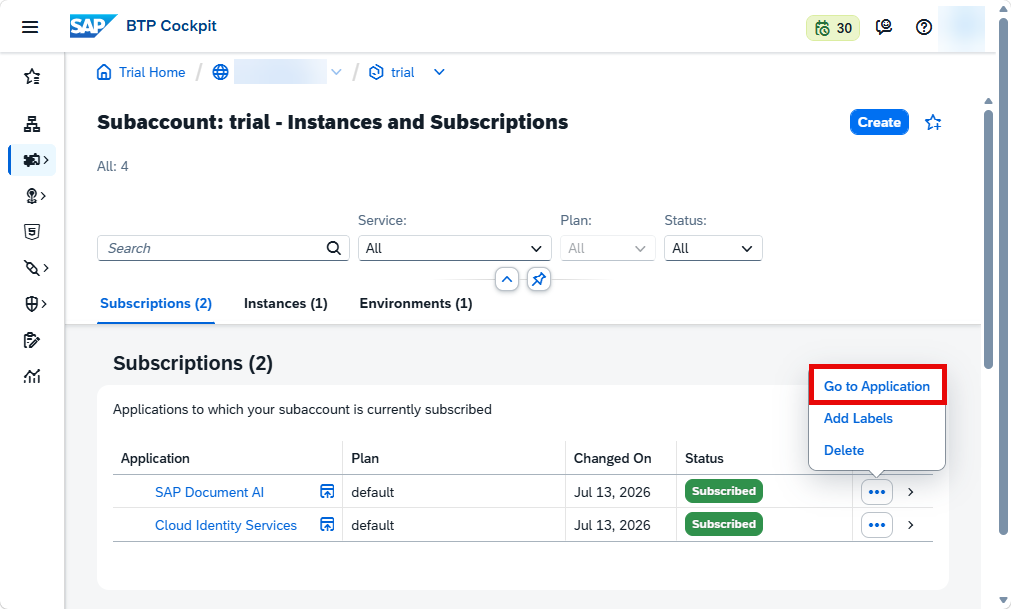Open SAP Document AI link
The height and width of the screenshot is (609, 1011).
point(210,492)
